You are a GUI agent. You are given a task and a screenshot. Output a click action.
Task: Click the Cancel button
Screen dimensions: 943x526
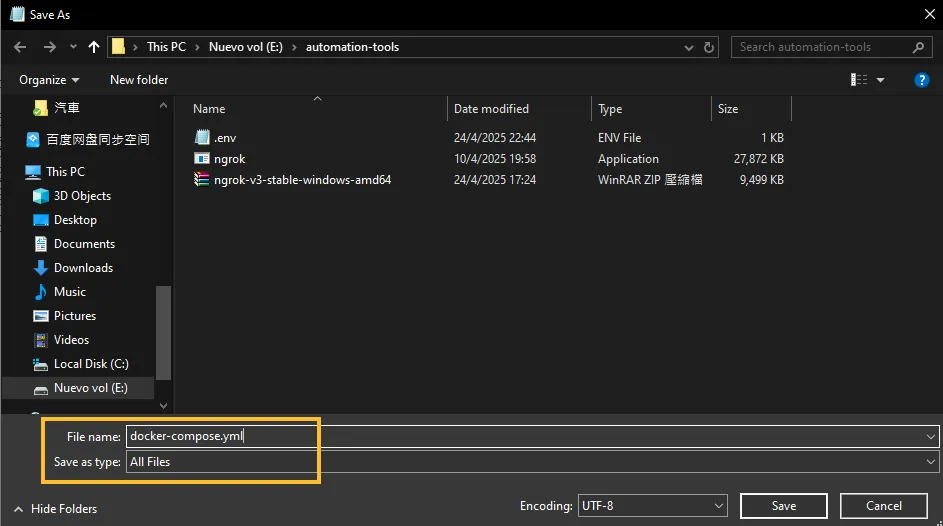(x=883, y=506)
